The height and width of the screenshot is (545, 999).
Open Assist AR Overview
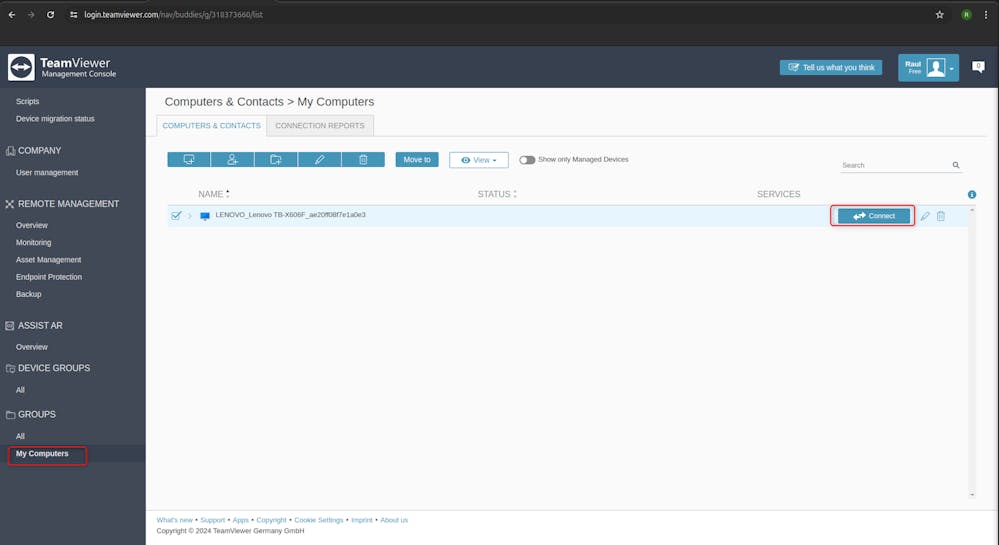pos(32,347)
